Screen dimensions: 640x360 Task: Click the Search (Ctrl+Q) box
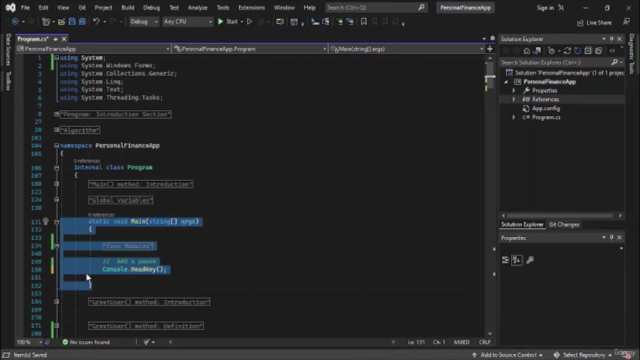point(376,8)
